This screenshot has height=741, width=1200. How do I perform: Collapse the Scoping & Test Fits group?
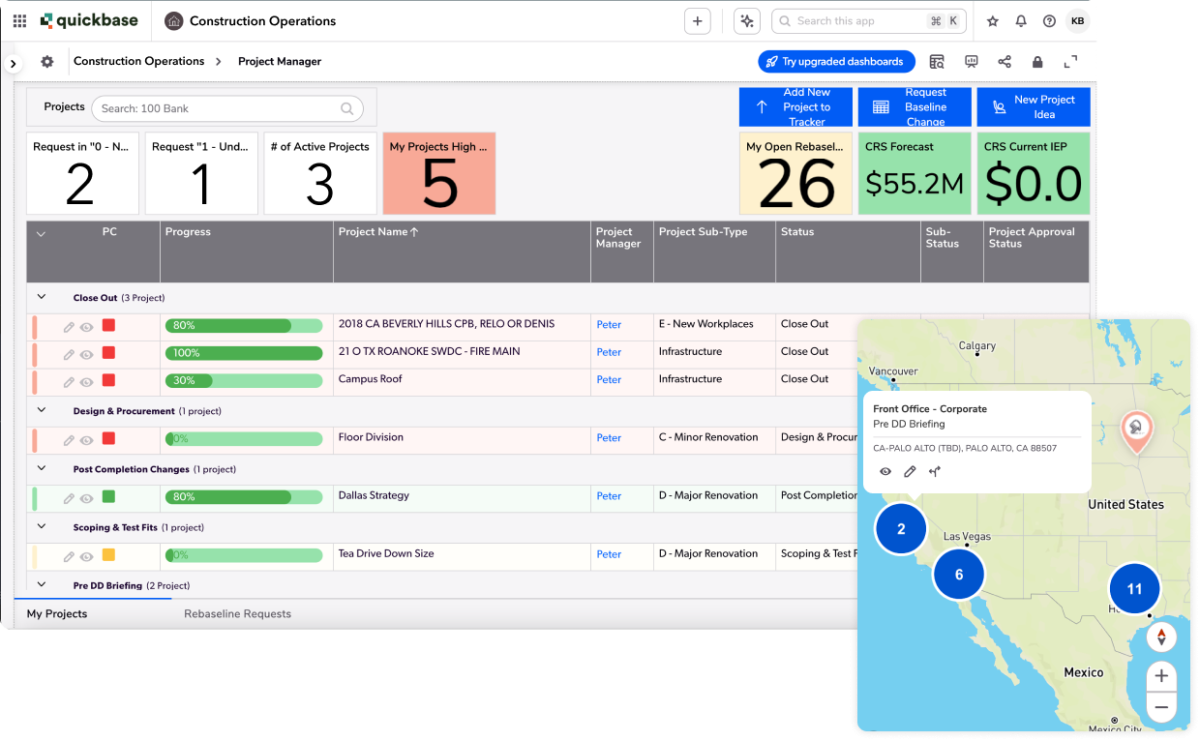[41, 526]
